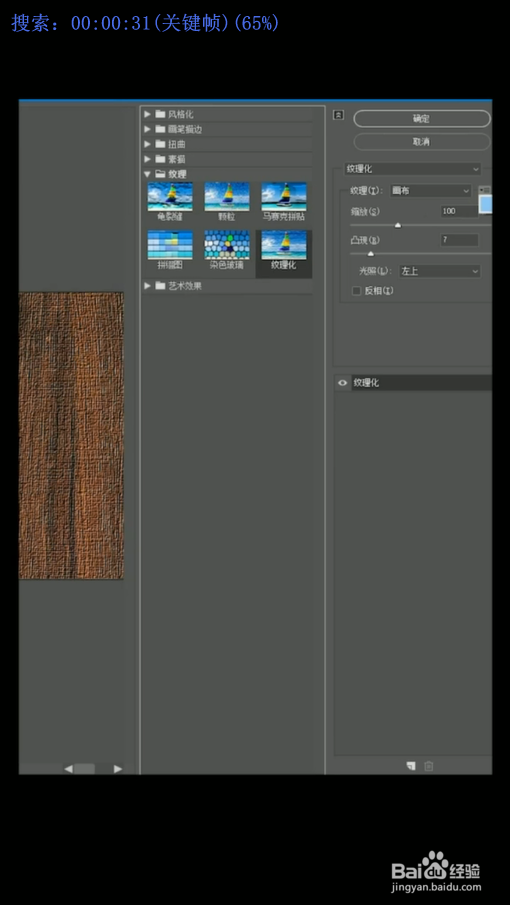Image resolution: width=510 pixels, height=905 pixels.
Task: Click the 确定 button
Action: click(x=421, y=119)
